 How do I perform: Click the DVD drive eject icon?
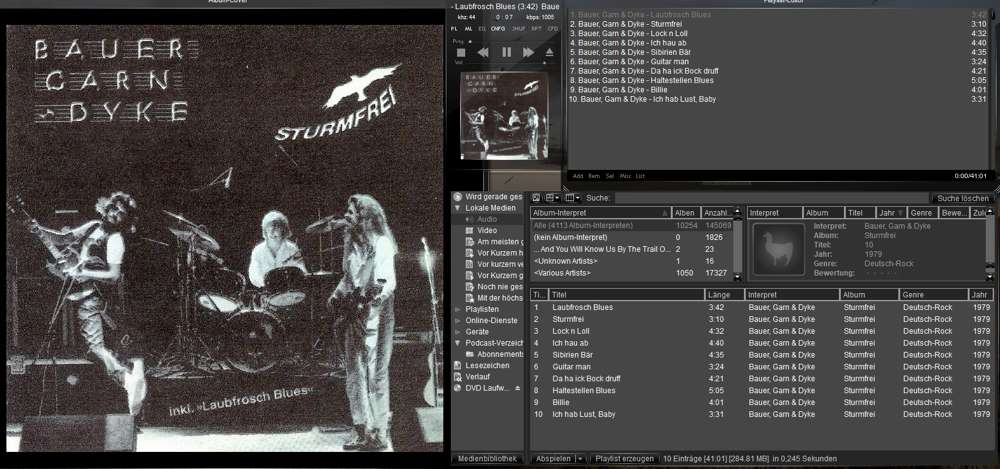tap(517, 387)
